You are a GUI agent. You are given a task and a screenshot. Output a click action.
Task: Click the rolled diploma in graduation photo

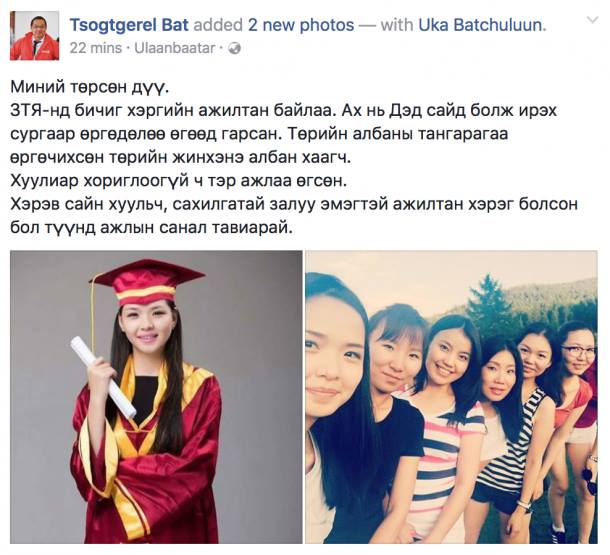pyautogui.click(x=103, y=376)
